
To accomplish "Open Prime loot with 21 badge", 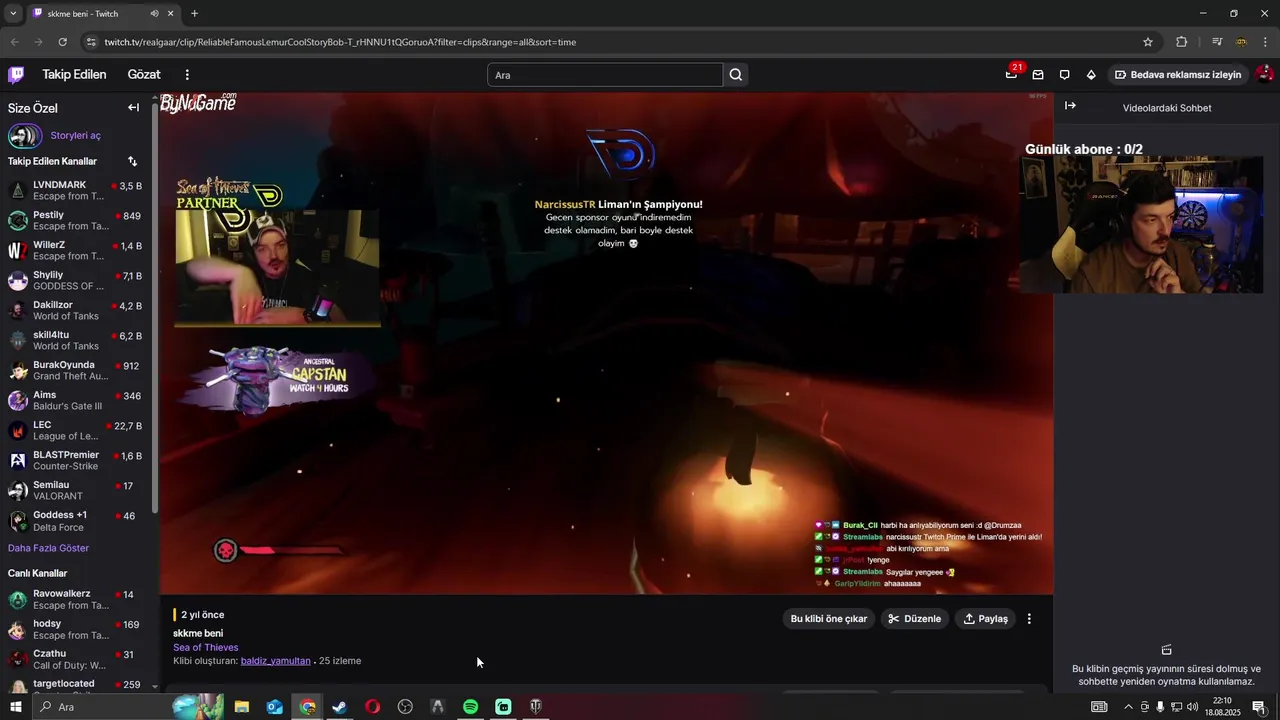I will [x=1011, y=75].
